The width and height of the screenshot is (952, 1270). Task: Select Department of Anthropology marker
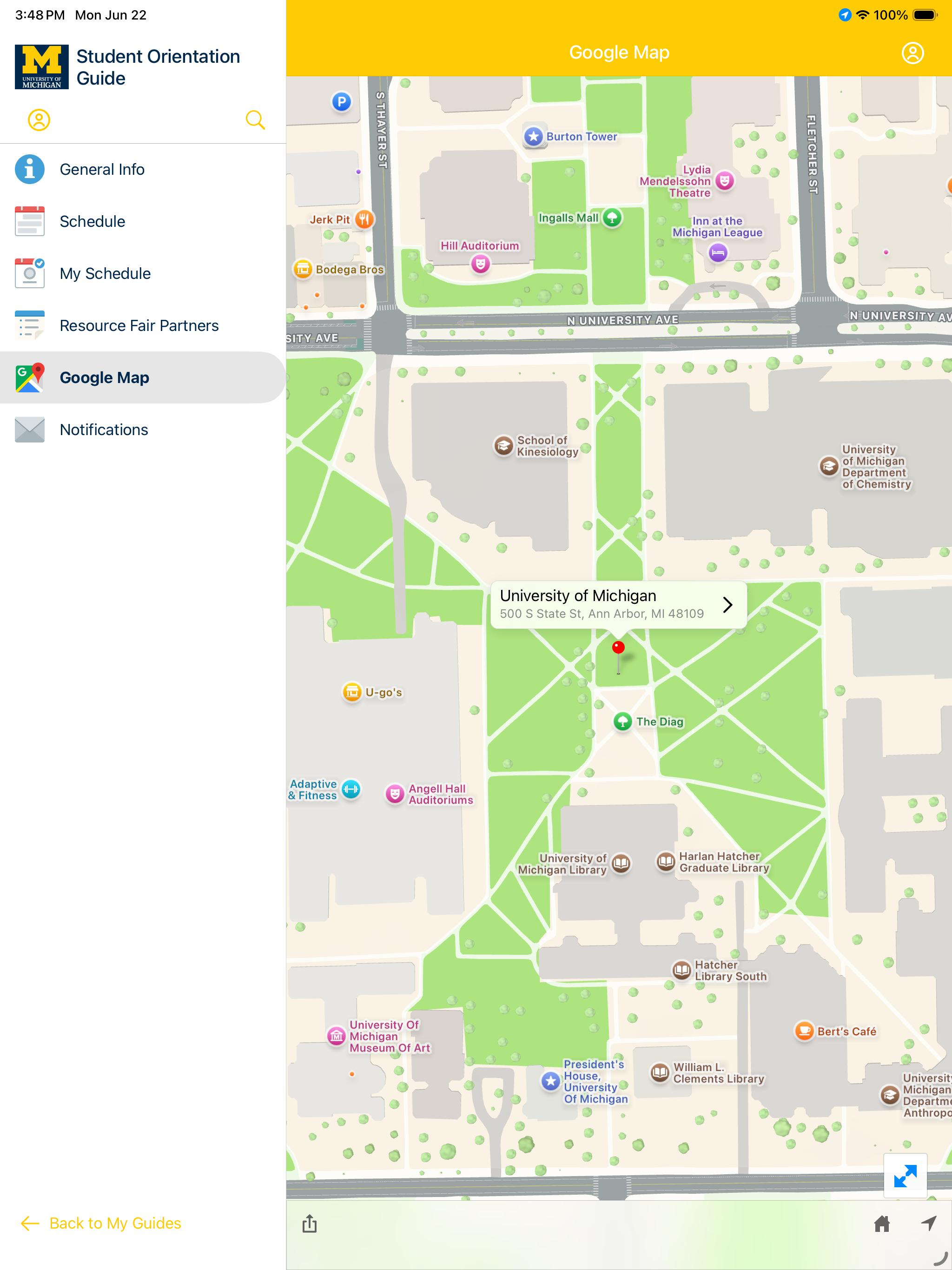[890, 1095]
